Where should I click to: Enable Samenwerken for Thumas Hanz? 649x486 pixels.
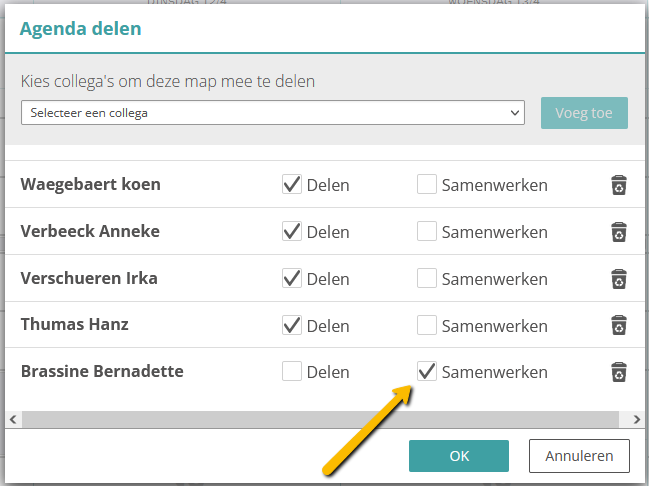427,325
